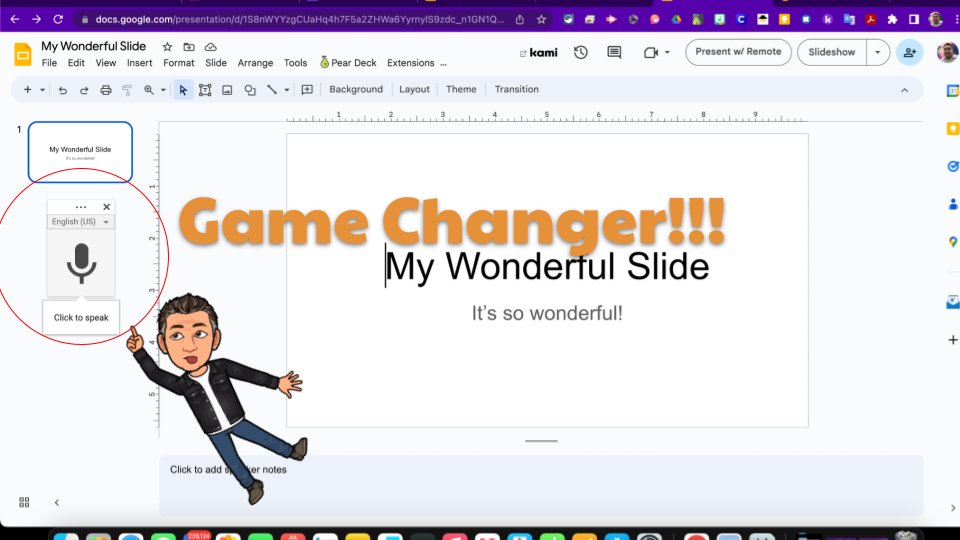
Task: Switch to grid view of slides
Action: coord(24,502)
